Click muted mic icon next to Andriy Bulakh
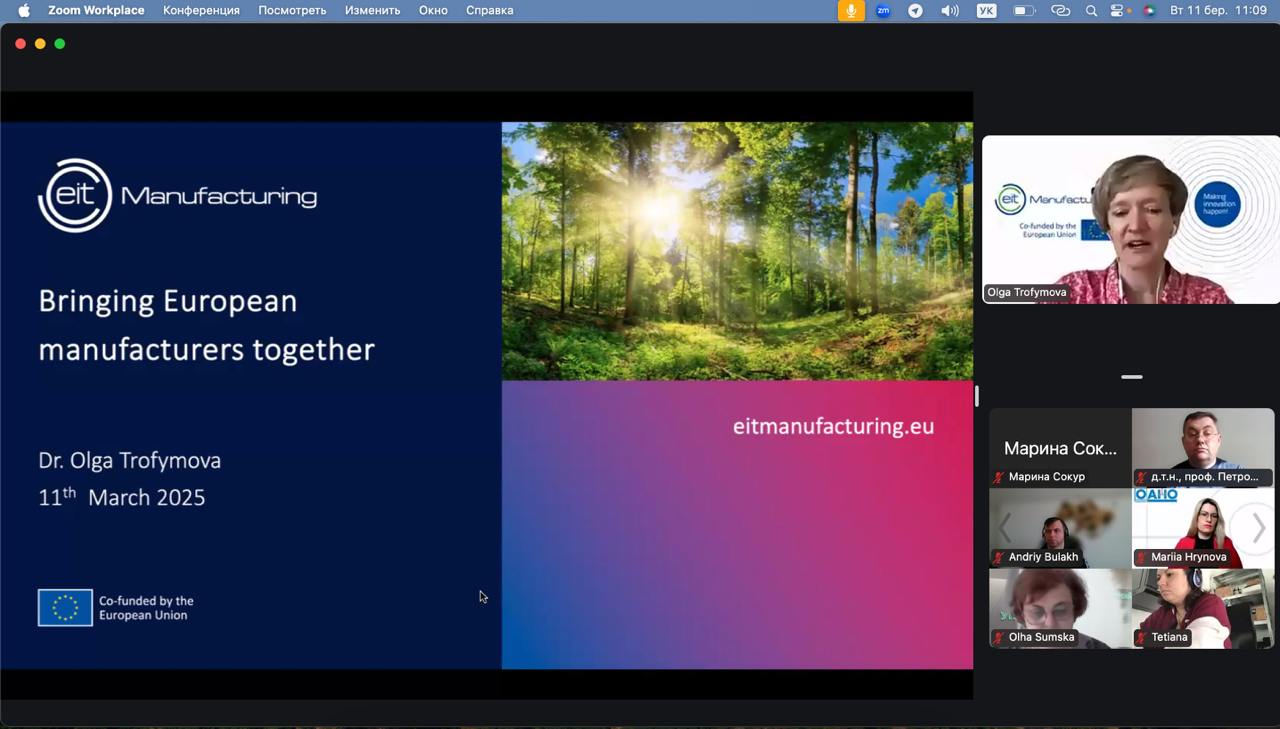 click(998, 557)
